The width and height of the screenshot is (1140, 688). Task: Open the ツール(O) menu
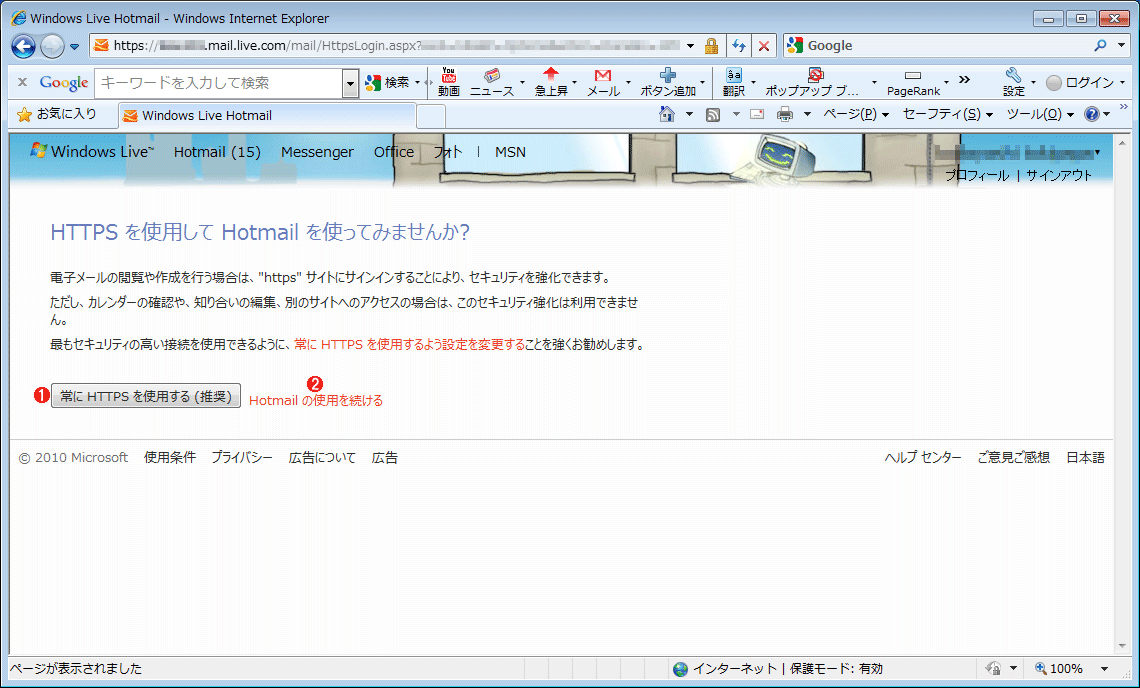[1040, 114]
